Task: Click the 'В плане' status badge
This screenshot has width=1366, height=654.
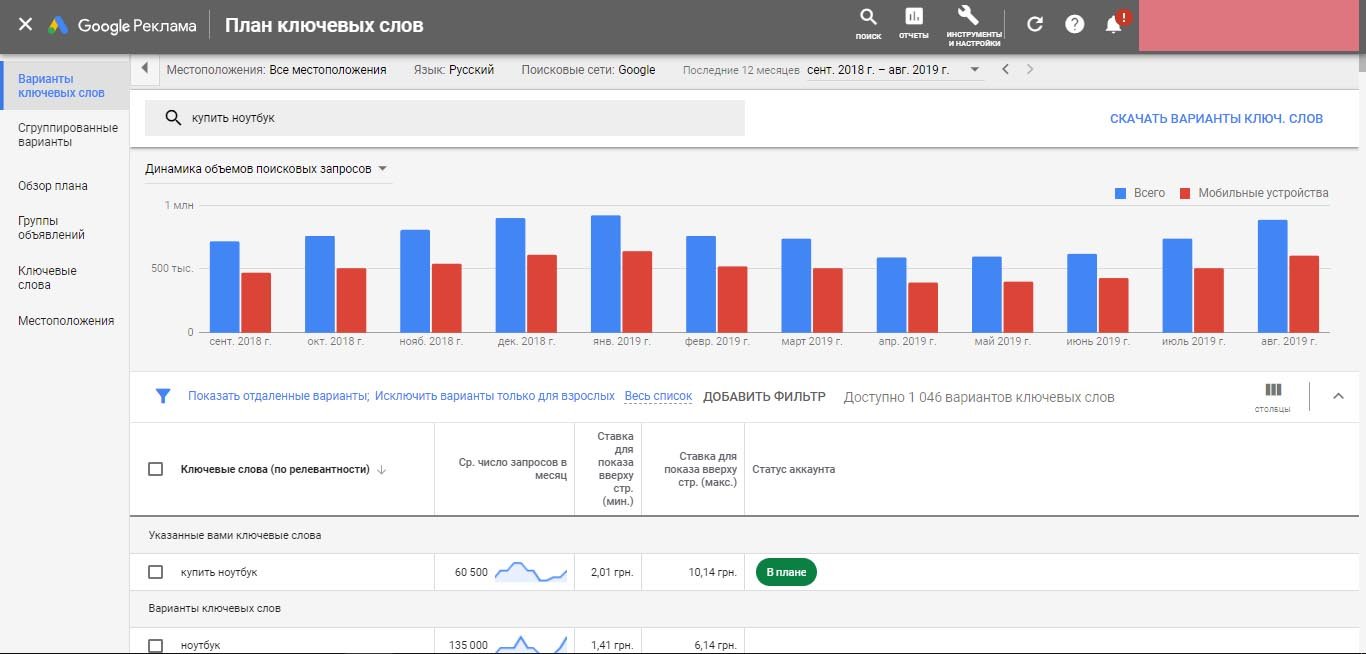Action: pyautogui.click(x=786, y=572)
